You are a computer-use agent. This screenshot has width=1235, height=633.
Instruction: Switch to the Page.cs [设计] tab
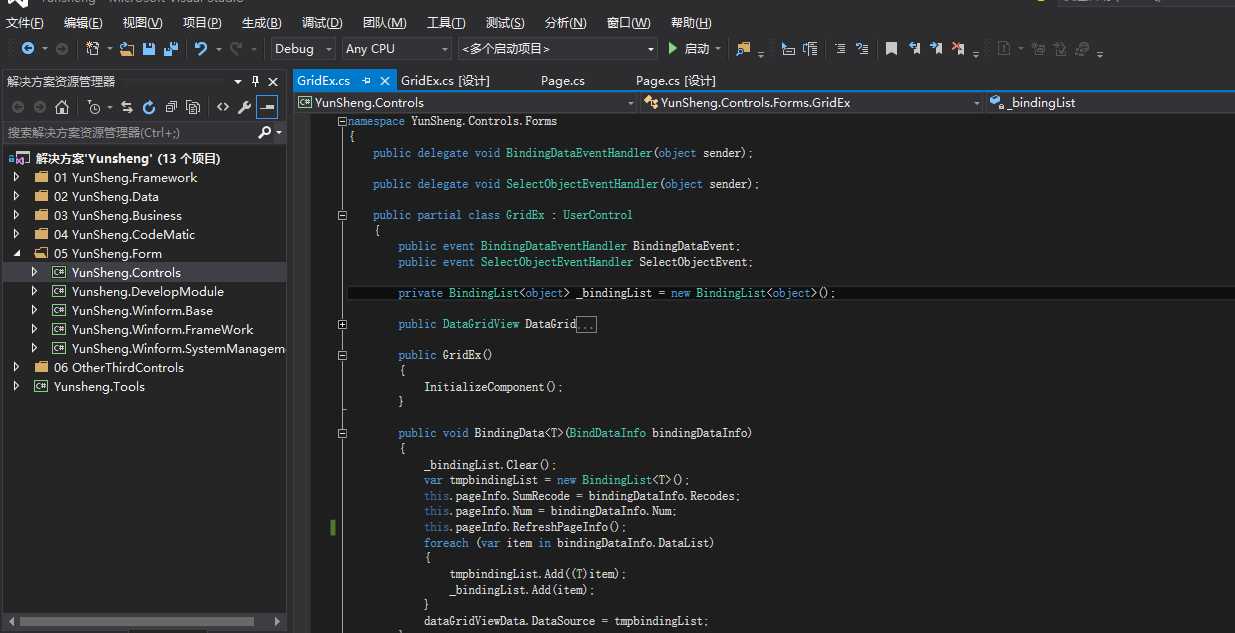(x=676, y=80)
